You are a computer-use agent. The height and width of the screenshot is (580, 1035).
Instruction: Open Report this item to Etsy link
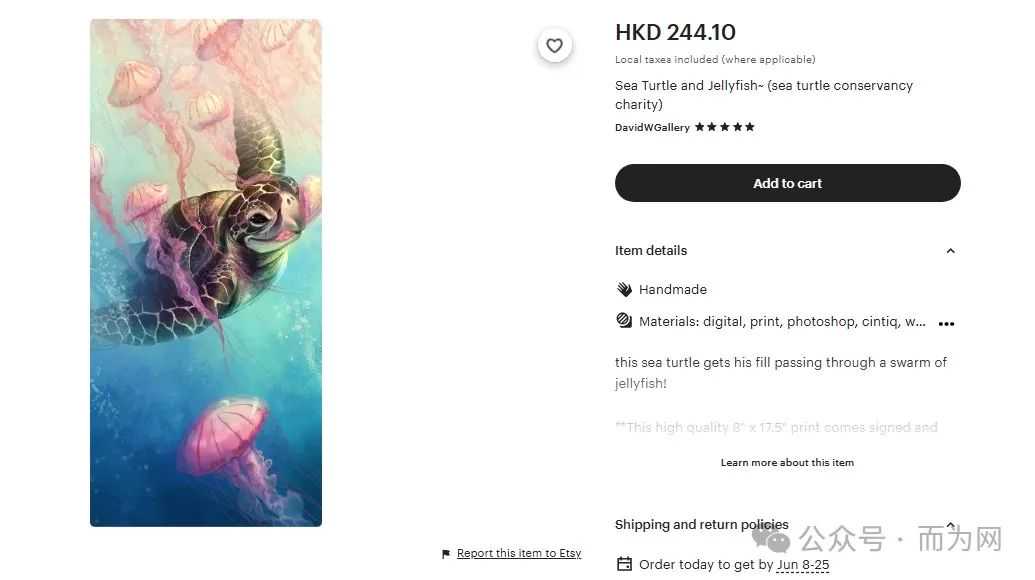tap(519, 554)
